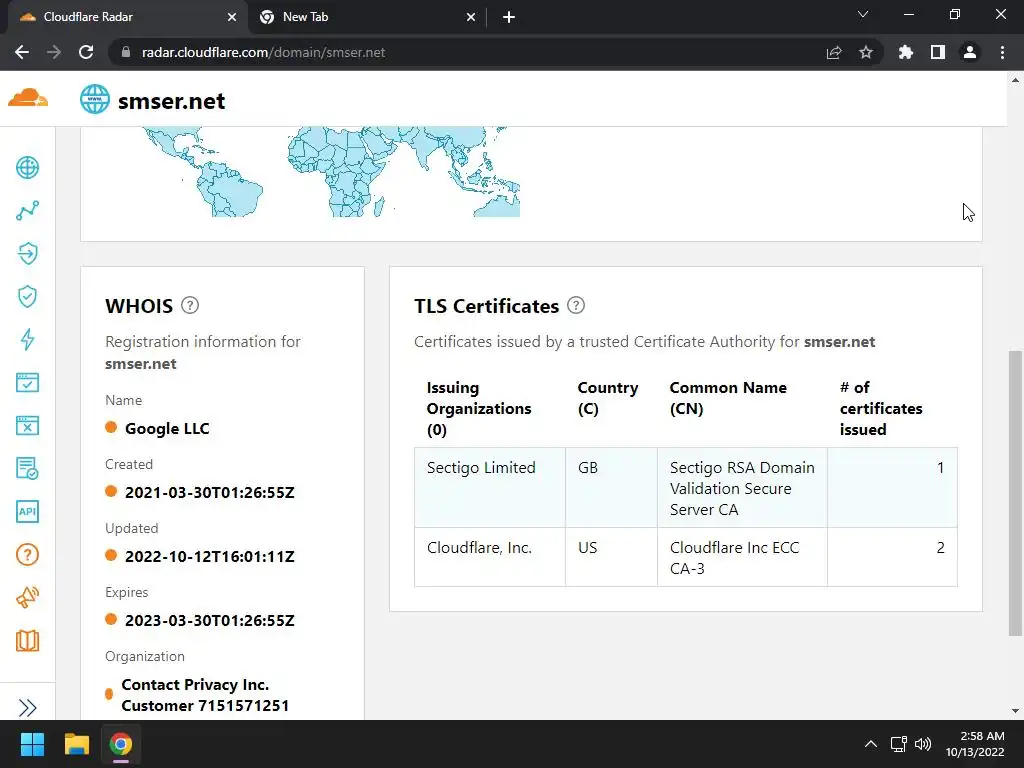Click the GB country cell
The height and width of the screenshot is (768, 1024).
point(611,487)
